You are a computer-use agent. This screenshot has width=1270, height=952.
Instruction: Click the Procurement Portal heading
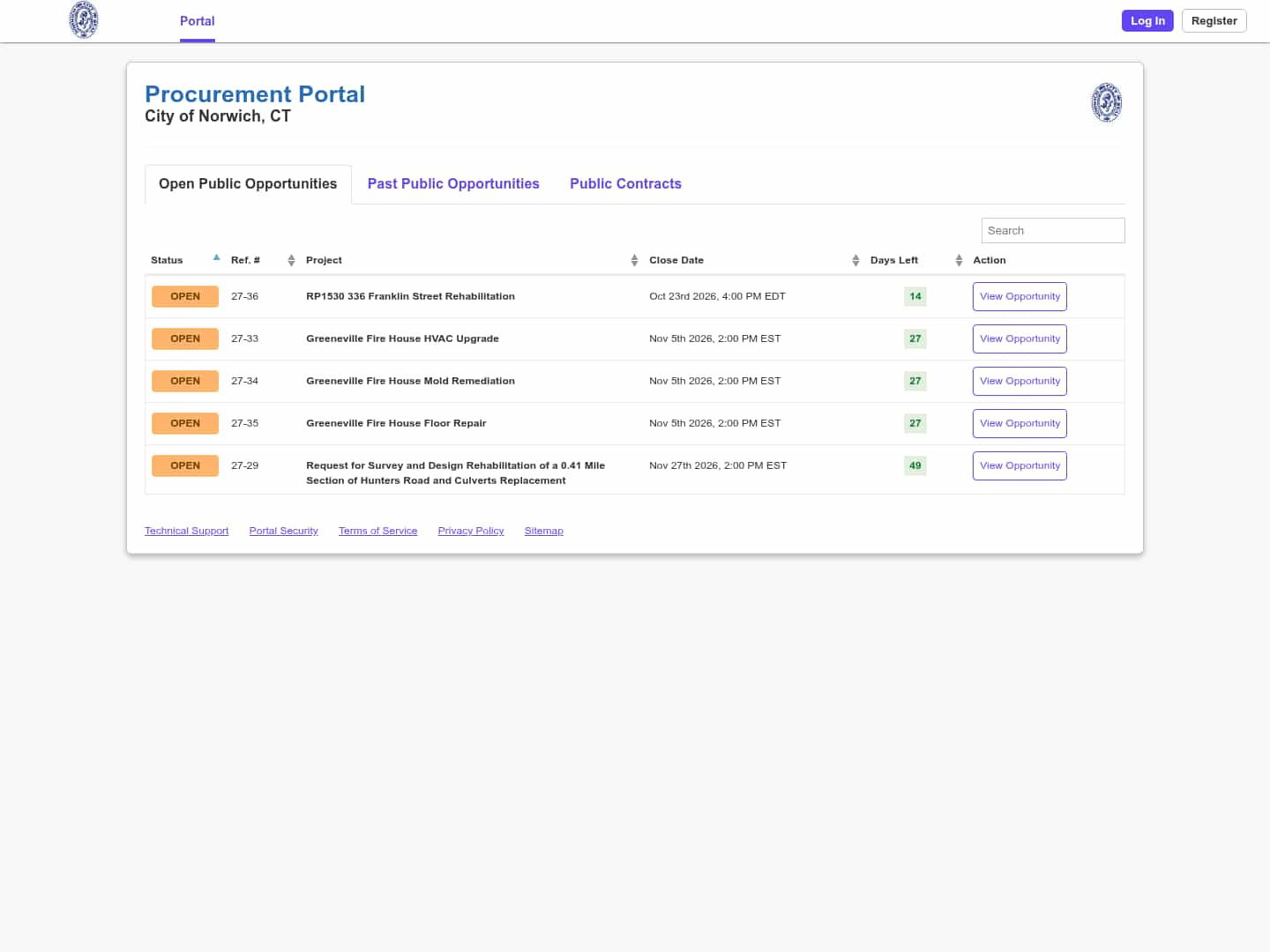(255, 94)
